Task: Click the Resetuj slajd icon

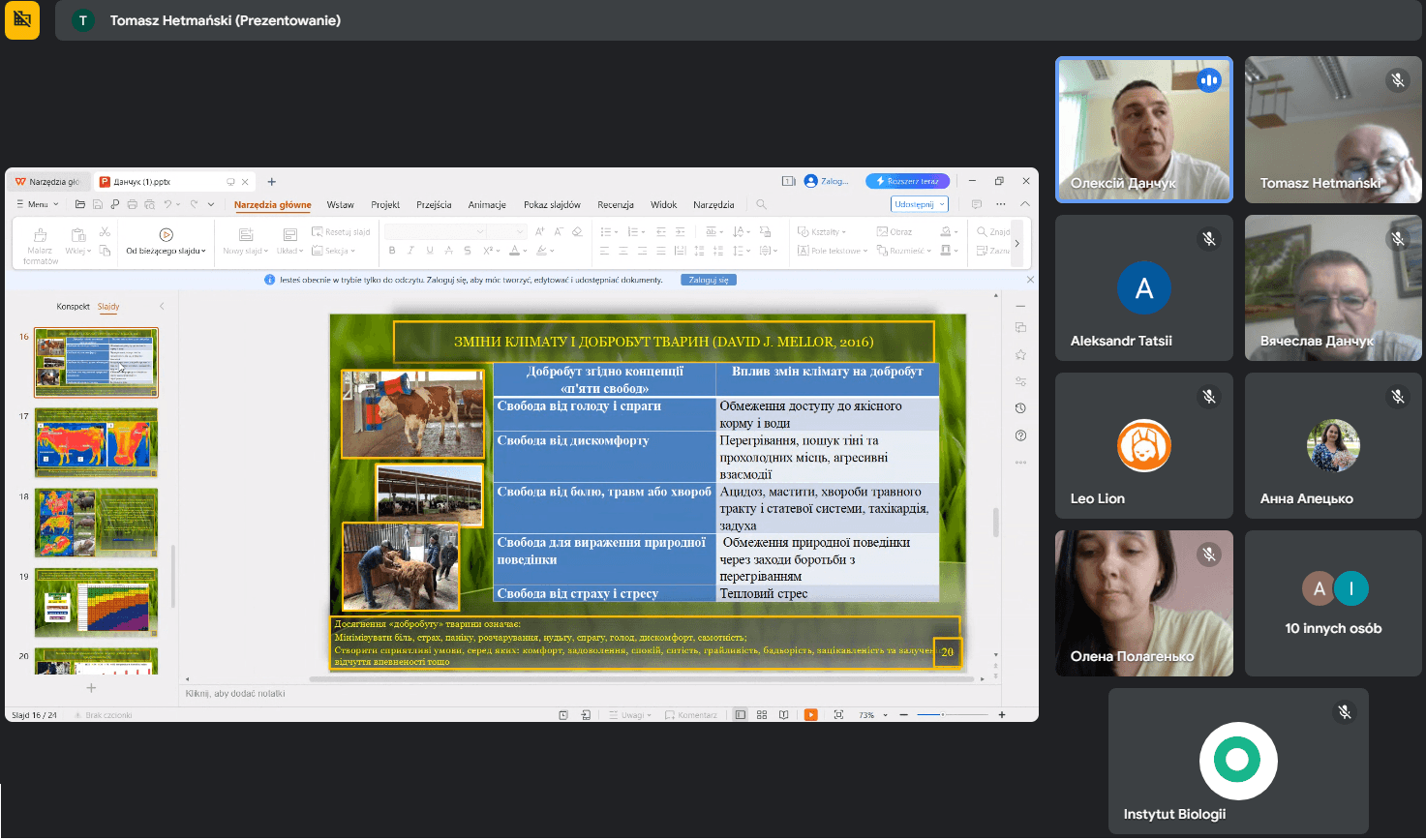Action: point(318,232)
